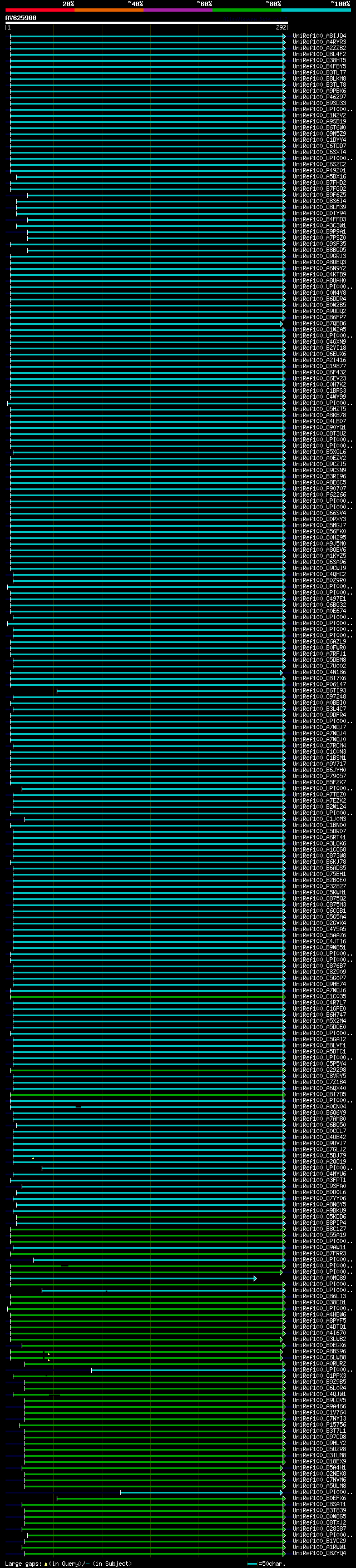
Task: Open hit UniRef100_Q8L4F2
Action: (x=319, y=54)
